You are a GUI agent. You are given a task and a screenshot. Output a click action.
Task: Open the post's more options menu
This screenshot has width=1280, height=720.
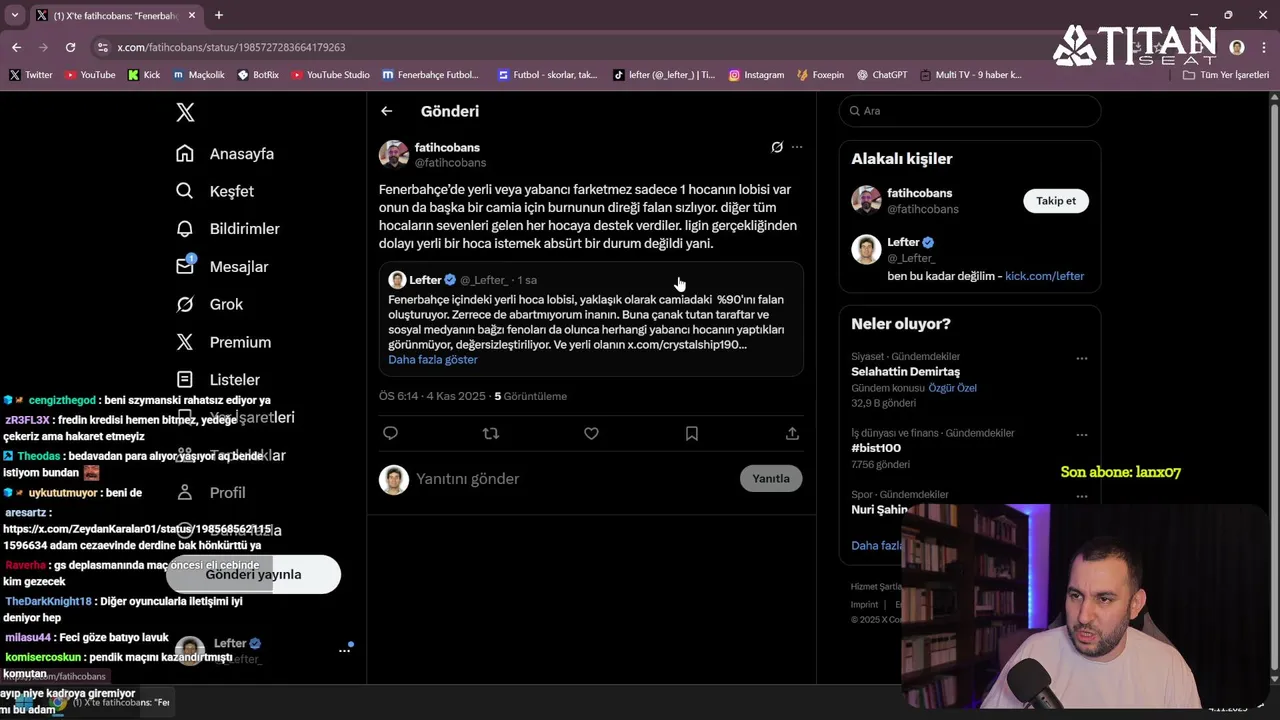(x=797, y=147)
